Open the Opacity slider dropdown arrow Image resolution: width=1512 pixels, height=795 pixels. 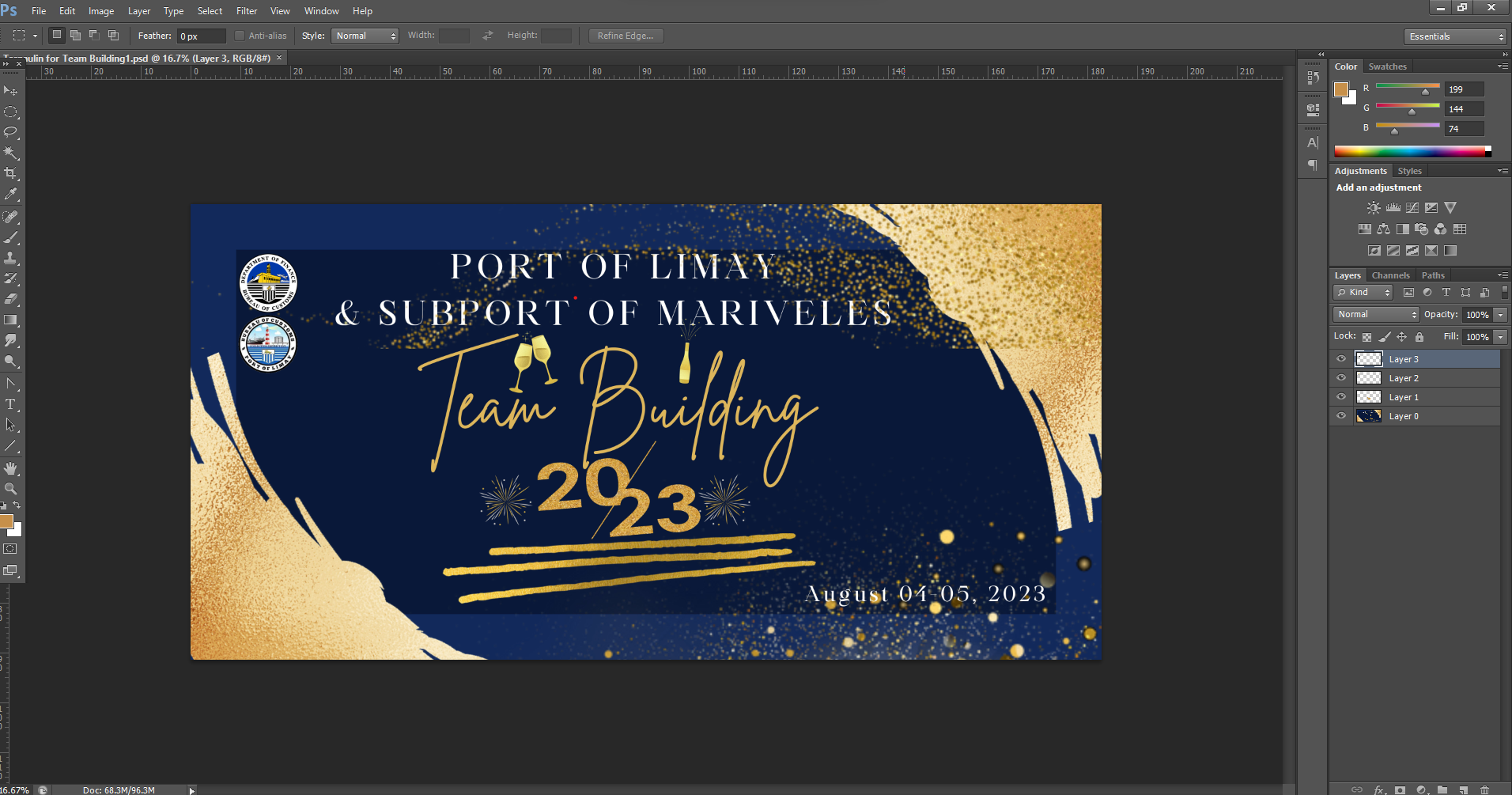tap(1500, 315)
